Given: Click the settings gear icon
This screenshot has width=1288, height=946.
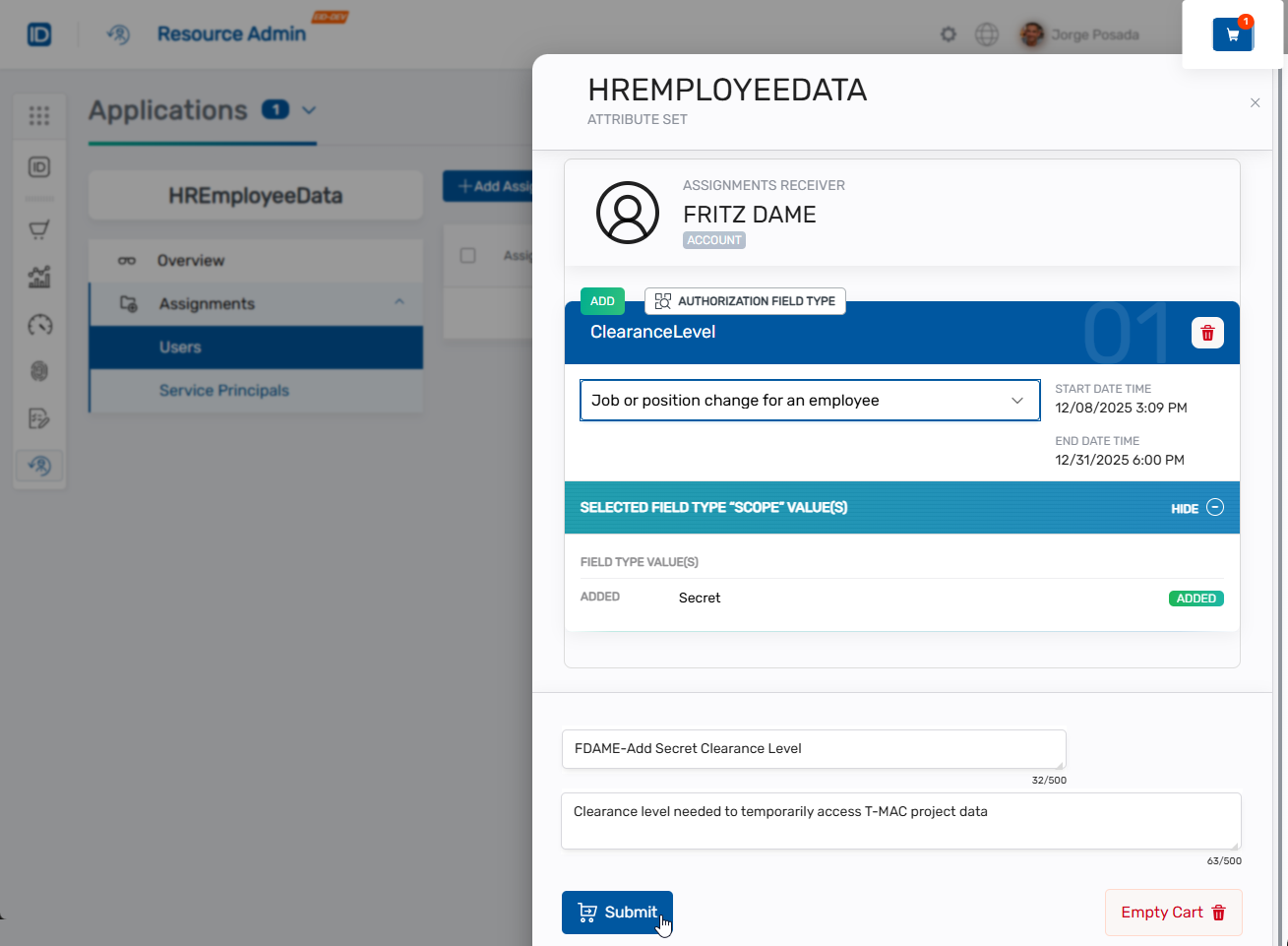Looking at the screenshot, I should pos(948,34).
